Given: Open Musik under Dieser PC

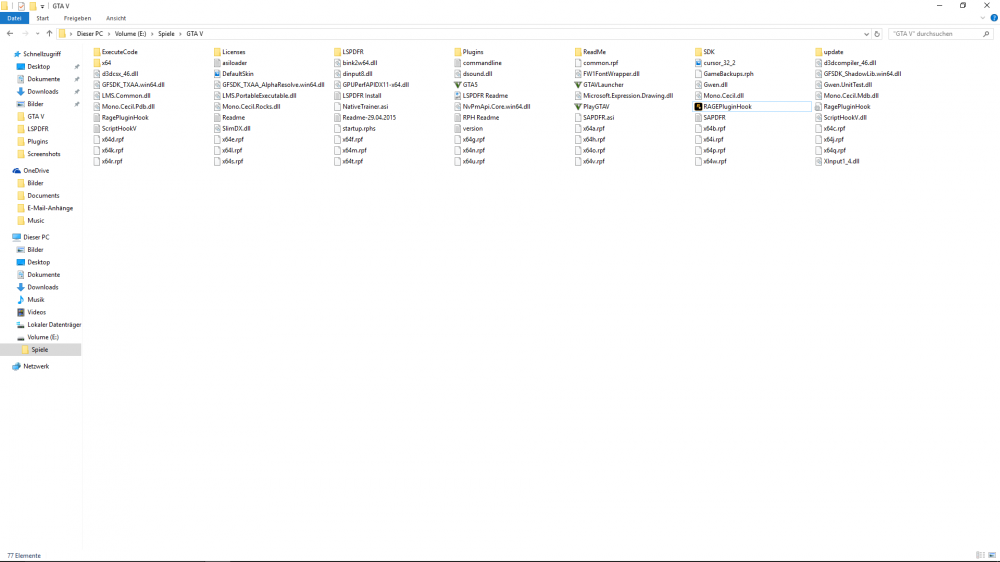Looking at the screenshot, I should tap(36, 300).
